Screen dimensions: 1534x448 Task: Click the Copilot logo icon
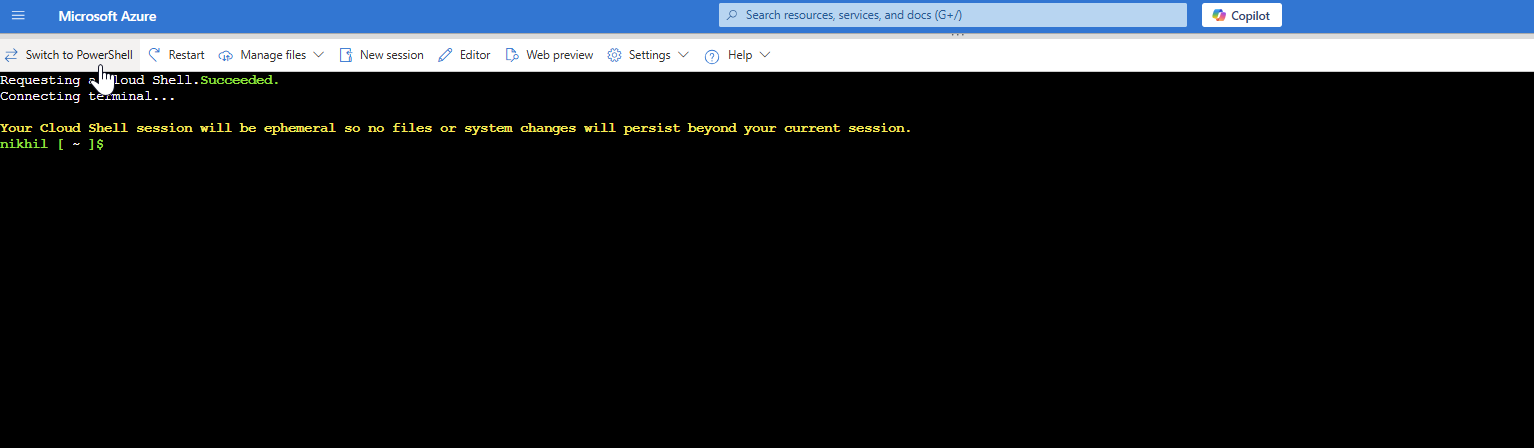click(x=1219, y=15)
